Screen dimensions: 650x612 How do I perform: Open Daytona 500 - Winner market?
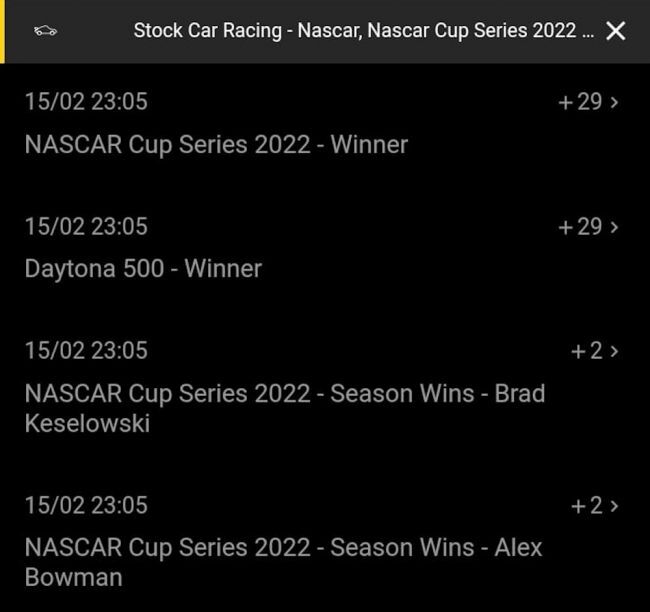tap(143, 269)
